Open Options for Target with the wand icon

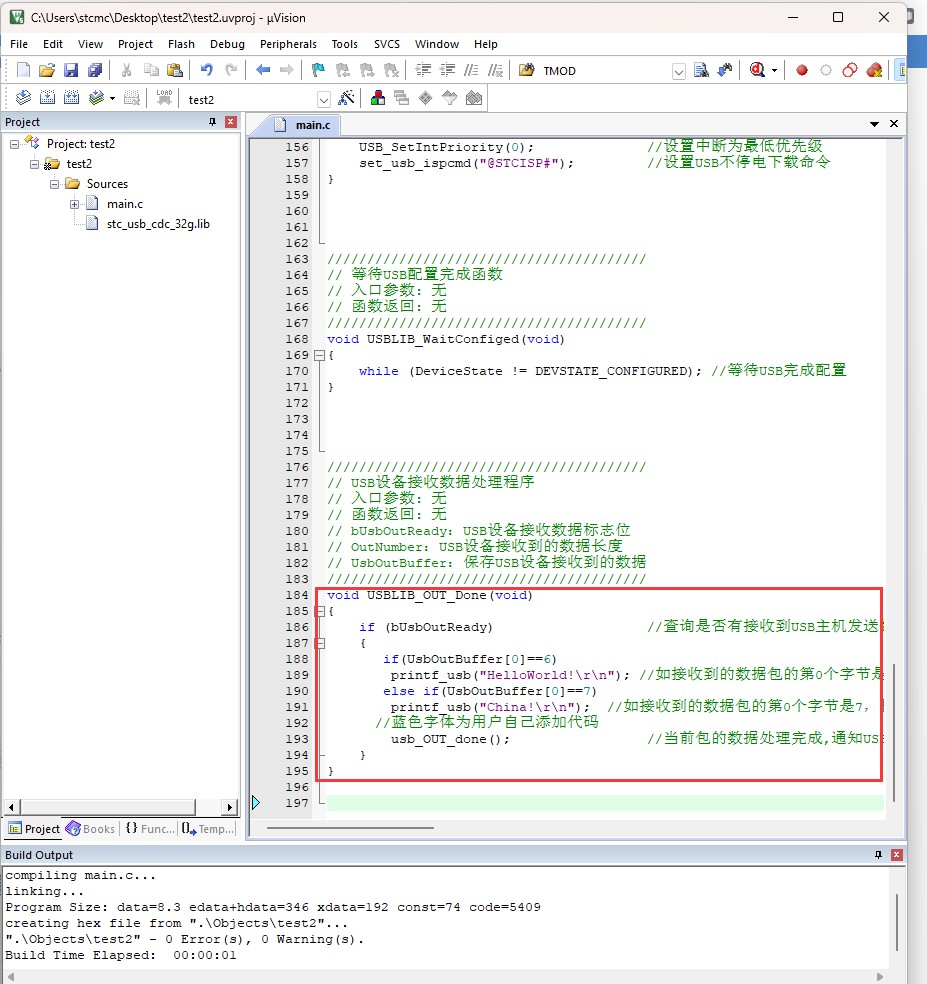click(x=346, y=98)
